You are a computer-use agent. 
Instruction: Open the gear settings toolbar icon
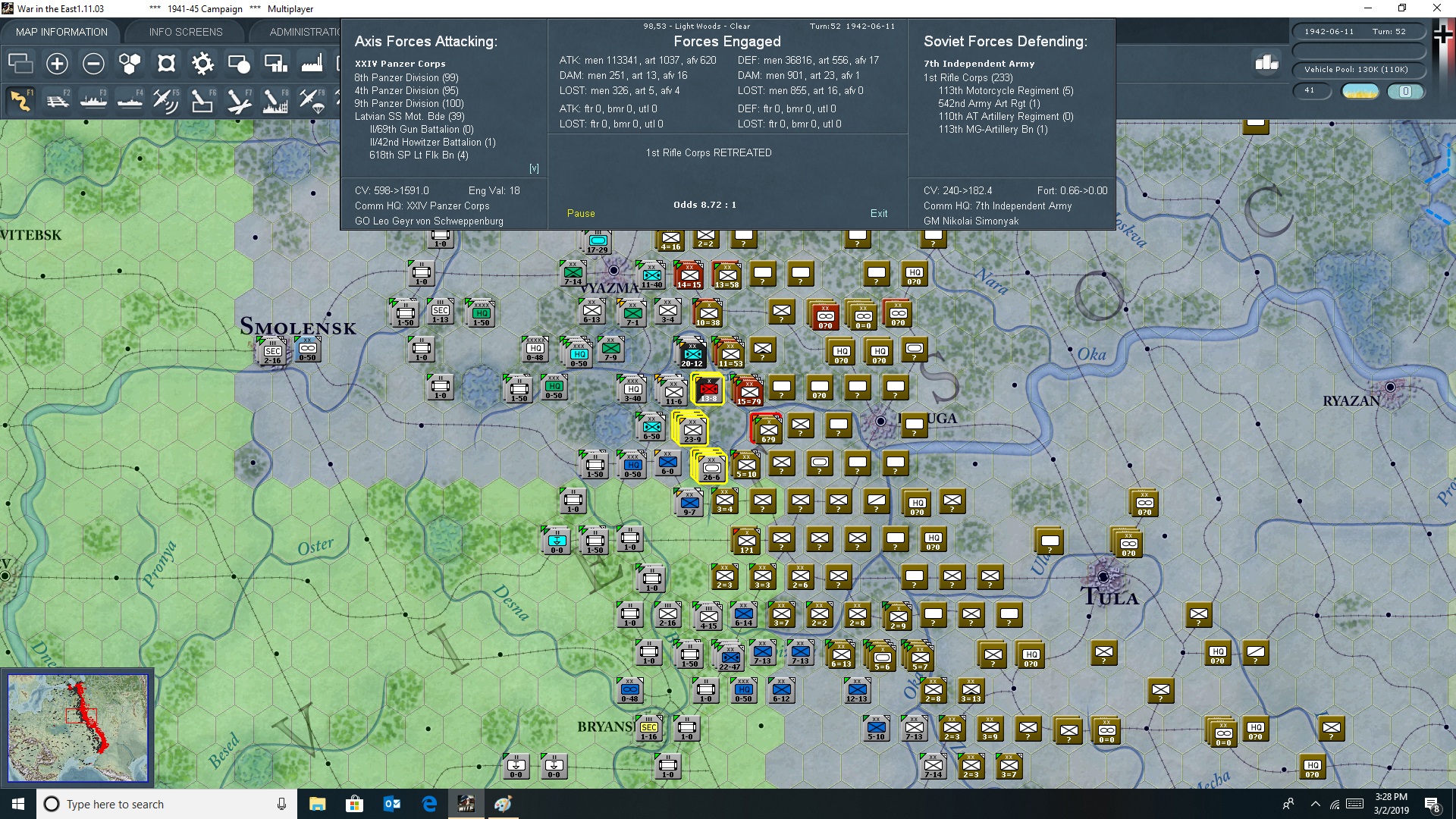pos(202,64)
